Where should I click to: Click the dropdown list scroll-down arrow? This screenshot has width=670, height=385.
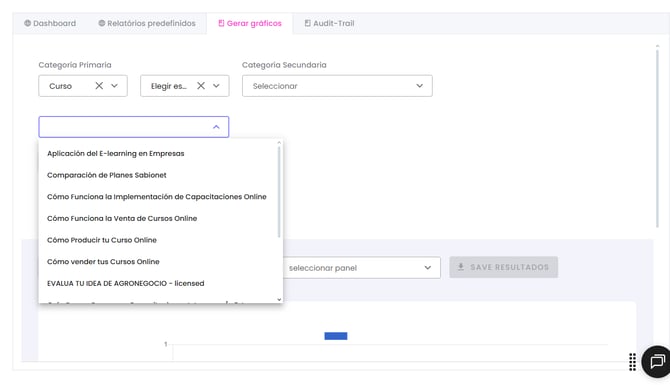click(279, 300)
